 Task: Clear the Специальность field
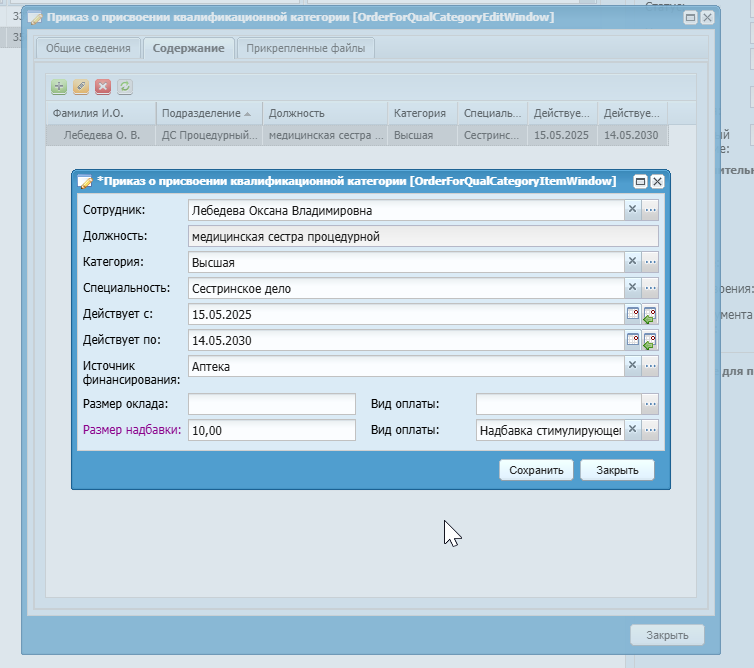tap(632, 288)
